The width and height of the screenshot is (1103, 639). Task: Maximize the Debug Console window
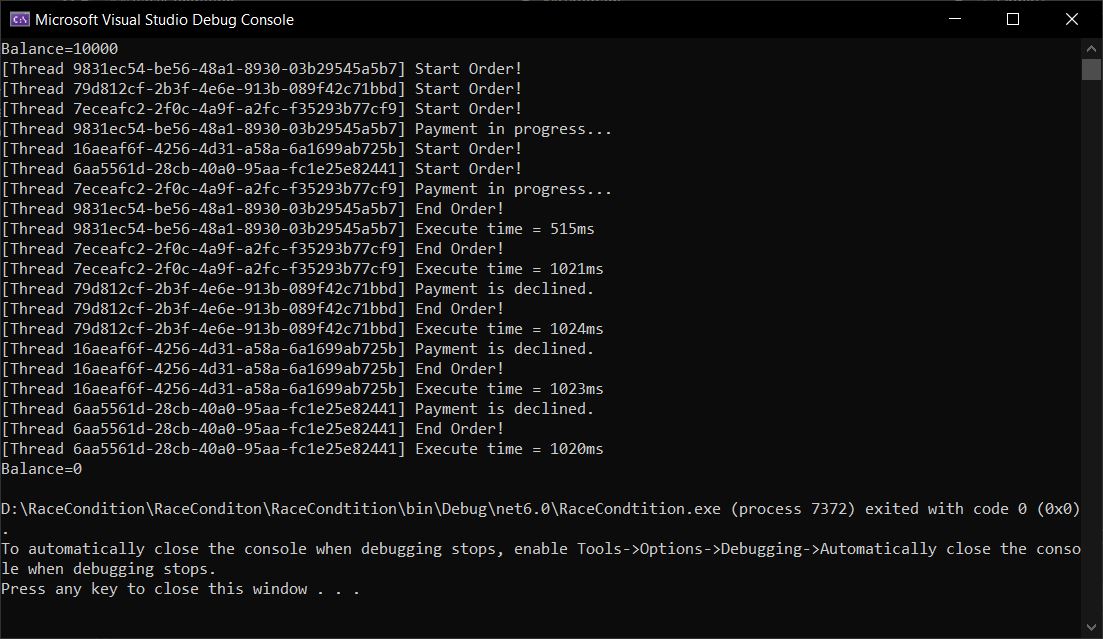(x=1012, y=19)
